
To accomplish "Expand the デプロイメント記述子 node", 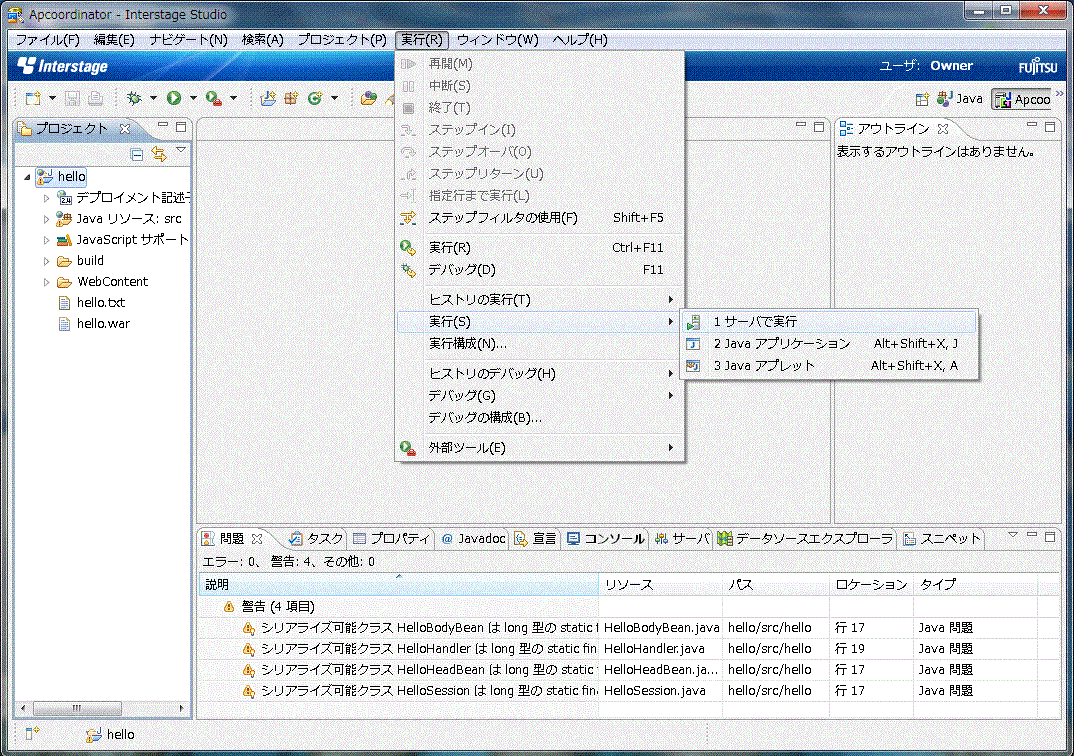I will tap(47, 198).
